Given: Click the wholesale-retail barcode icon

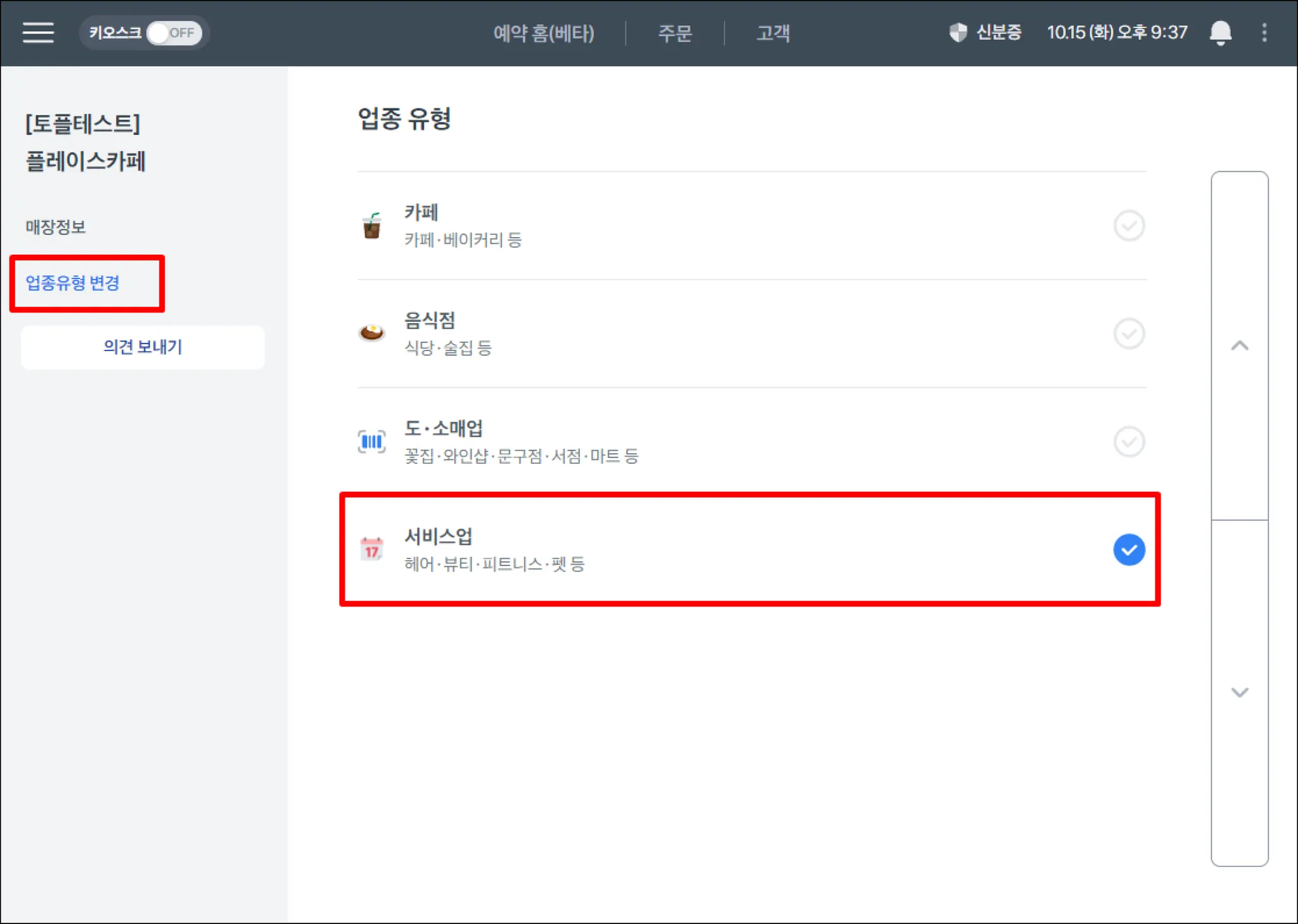Looking at the screenshot, I should point(372,441).
